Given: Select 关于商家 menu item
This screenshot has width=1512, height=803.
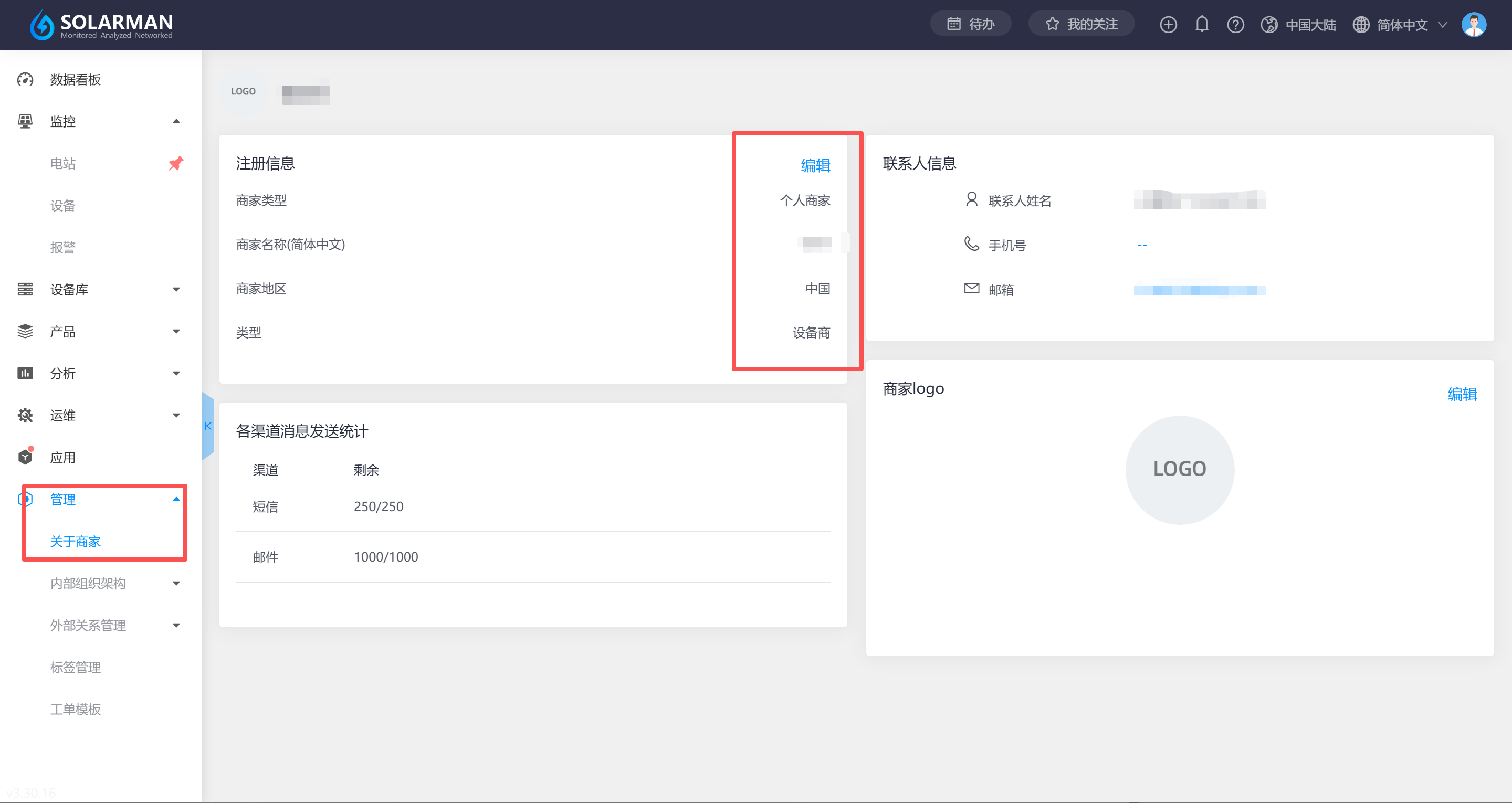Looking at the screenshot, I should 75,541.
